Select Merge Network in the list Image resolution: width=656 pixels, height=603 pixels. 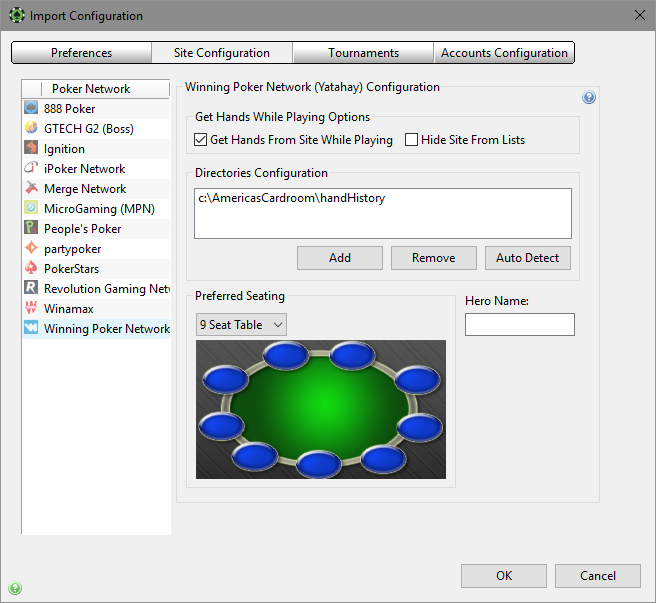pos(96,189)
